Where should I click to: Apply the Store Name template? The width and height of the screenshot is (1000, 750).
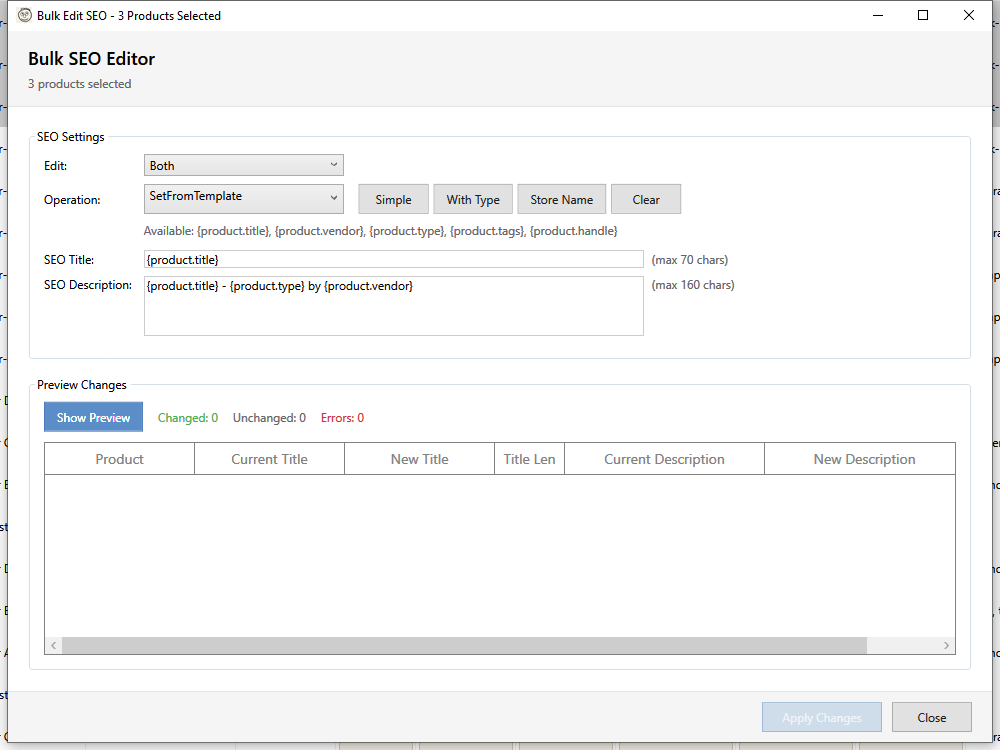pyautogui.click(x=561, y=198)
